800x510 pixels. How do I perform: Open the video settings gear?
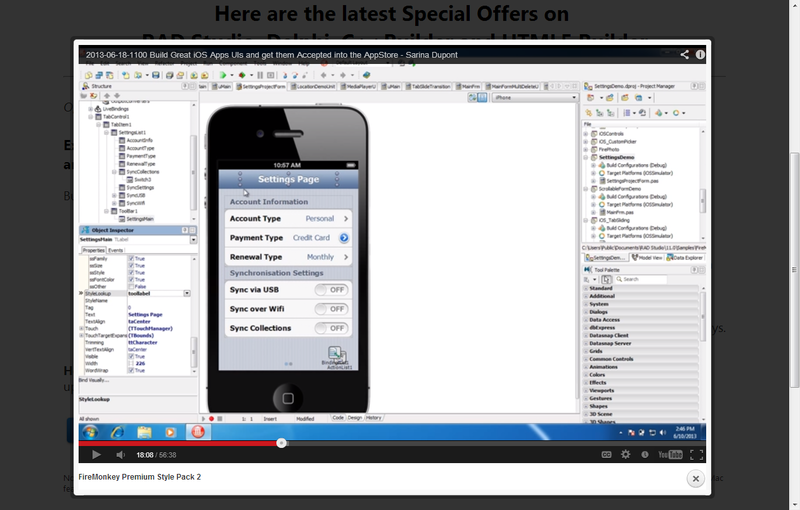click(x=626, y=454)
